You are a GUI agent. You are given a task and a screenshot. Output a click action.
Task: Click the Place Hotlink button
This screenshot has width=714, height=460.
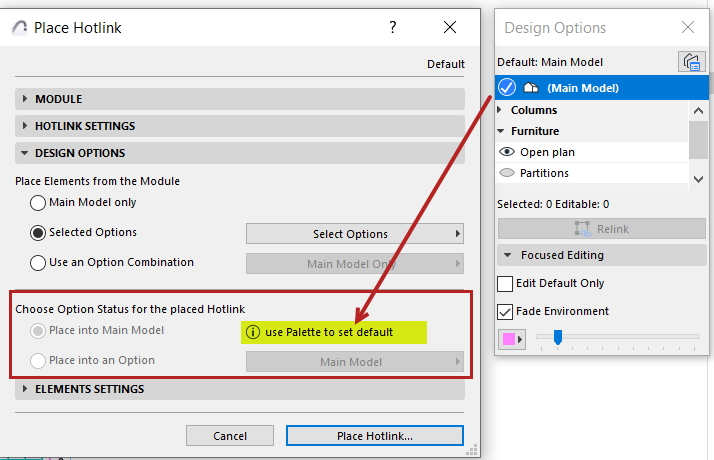click(x=374, y=436)
